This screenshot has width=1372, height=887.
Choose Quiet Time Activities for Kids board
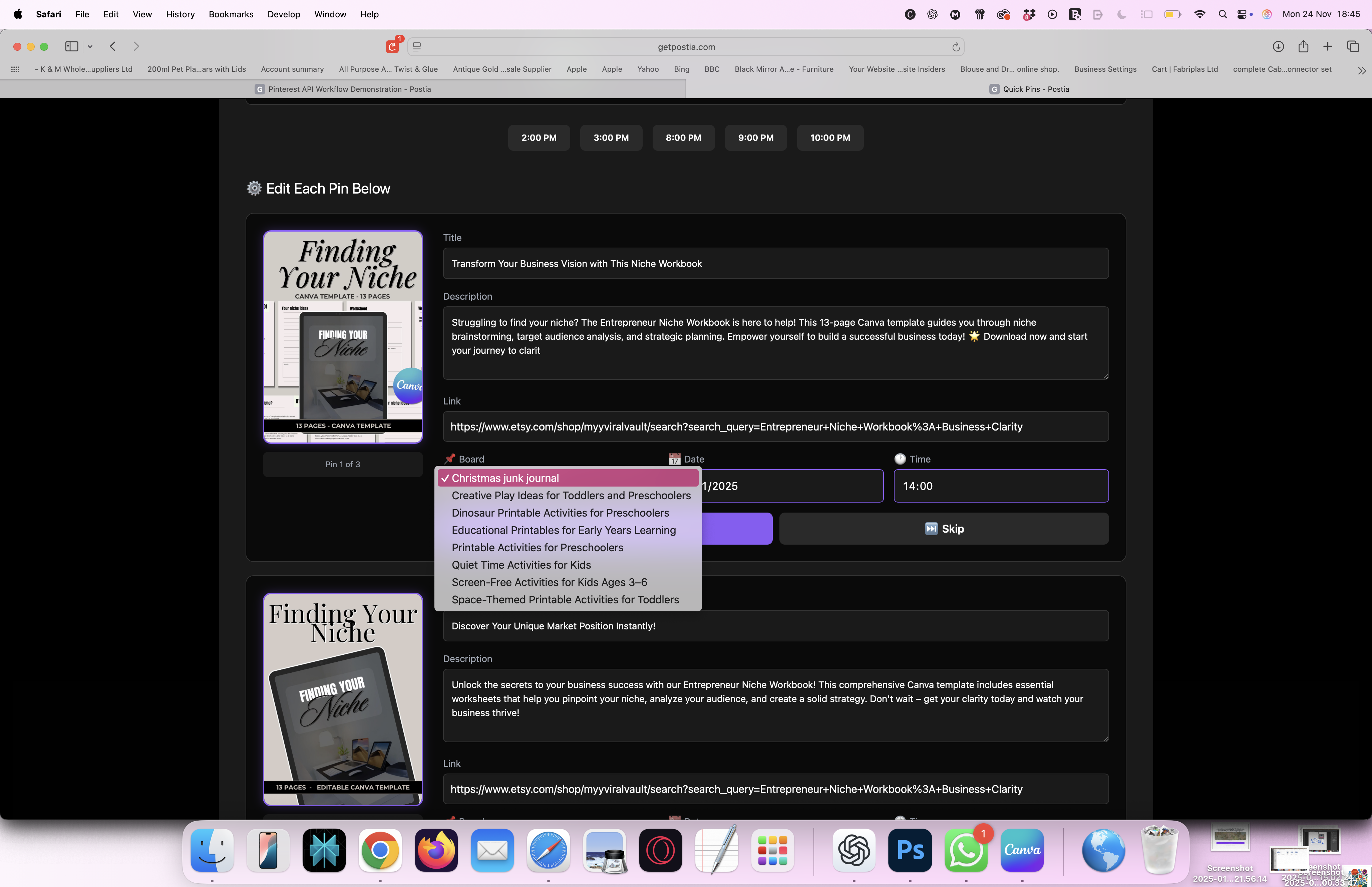[x=521, y=565]
